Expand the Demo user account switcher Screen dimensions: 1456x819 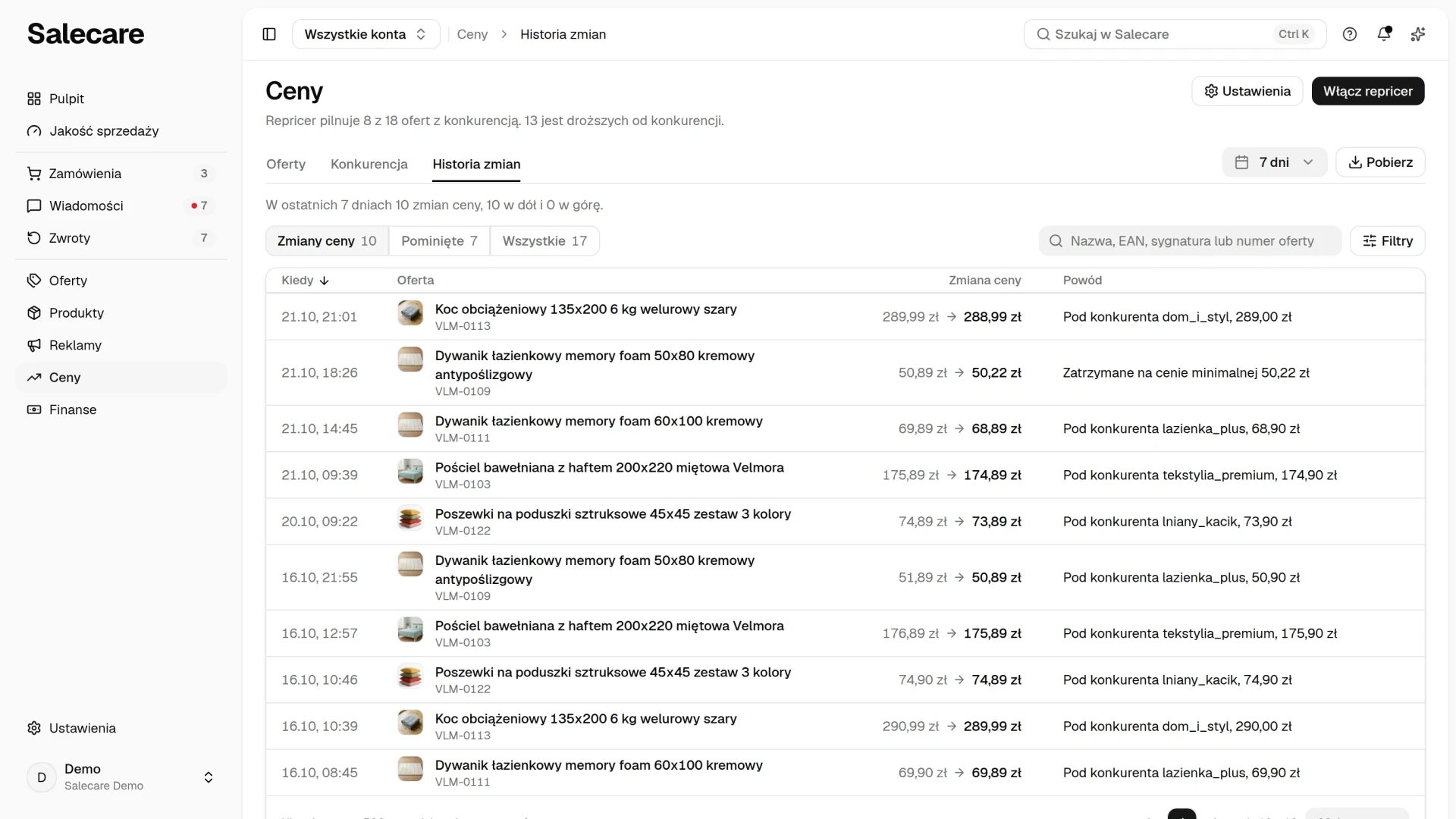[121, 777]
